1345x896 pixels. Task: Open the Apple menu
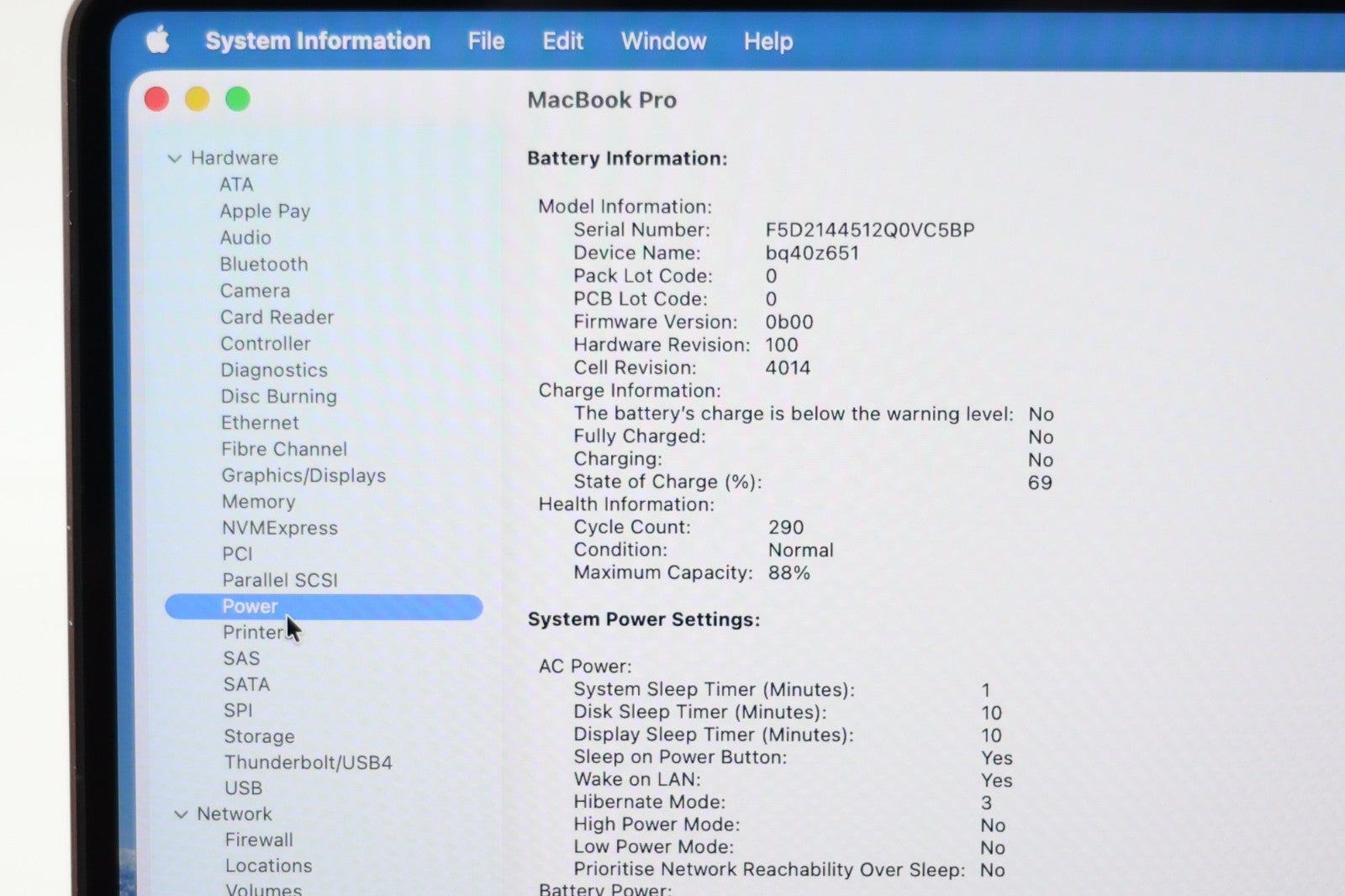[x=157, y=40]
